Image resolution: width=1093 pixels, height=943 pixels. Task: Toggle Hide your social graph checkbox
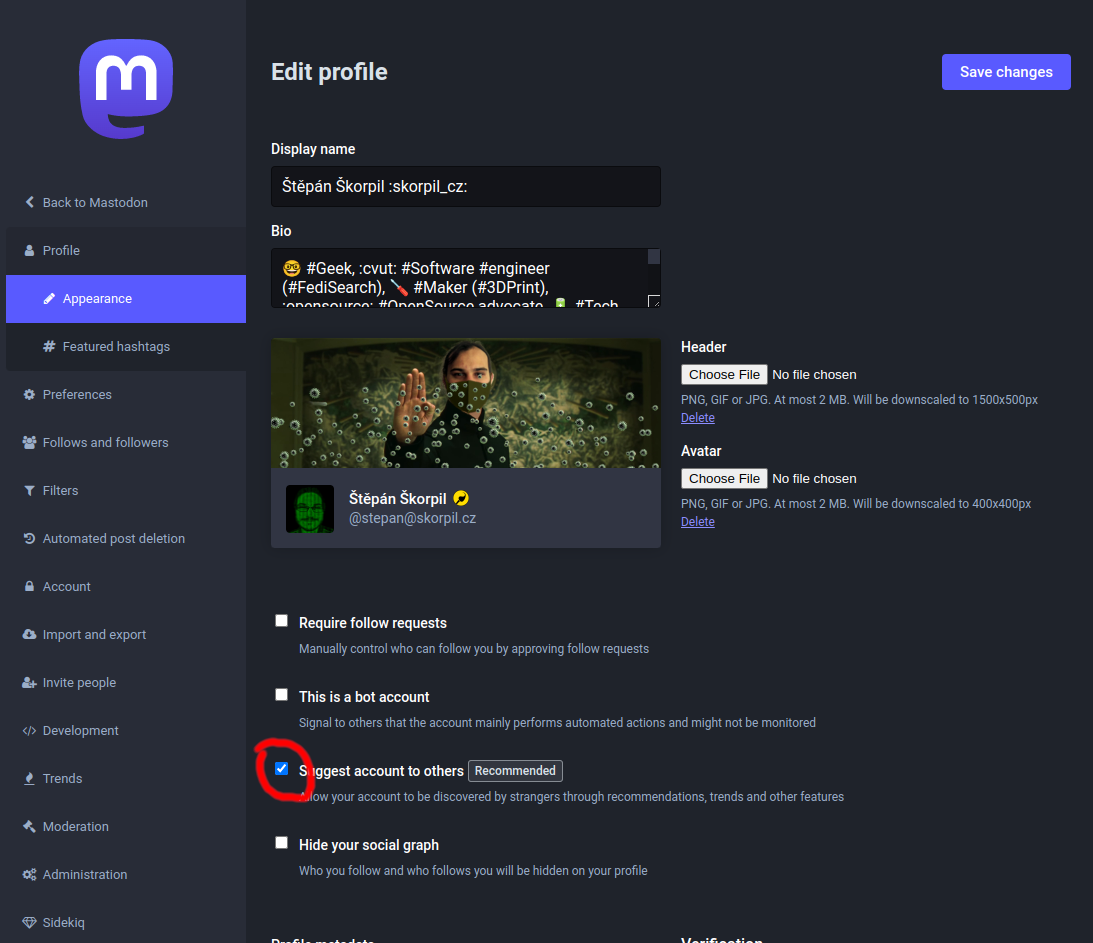point(282,843)
